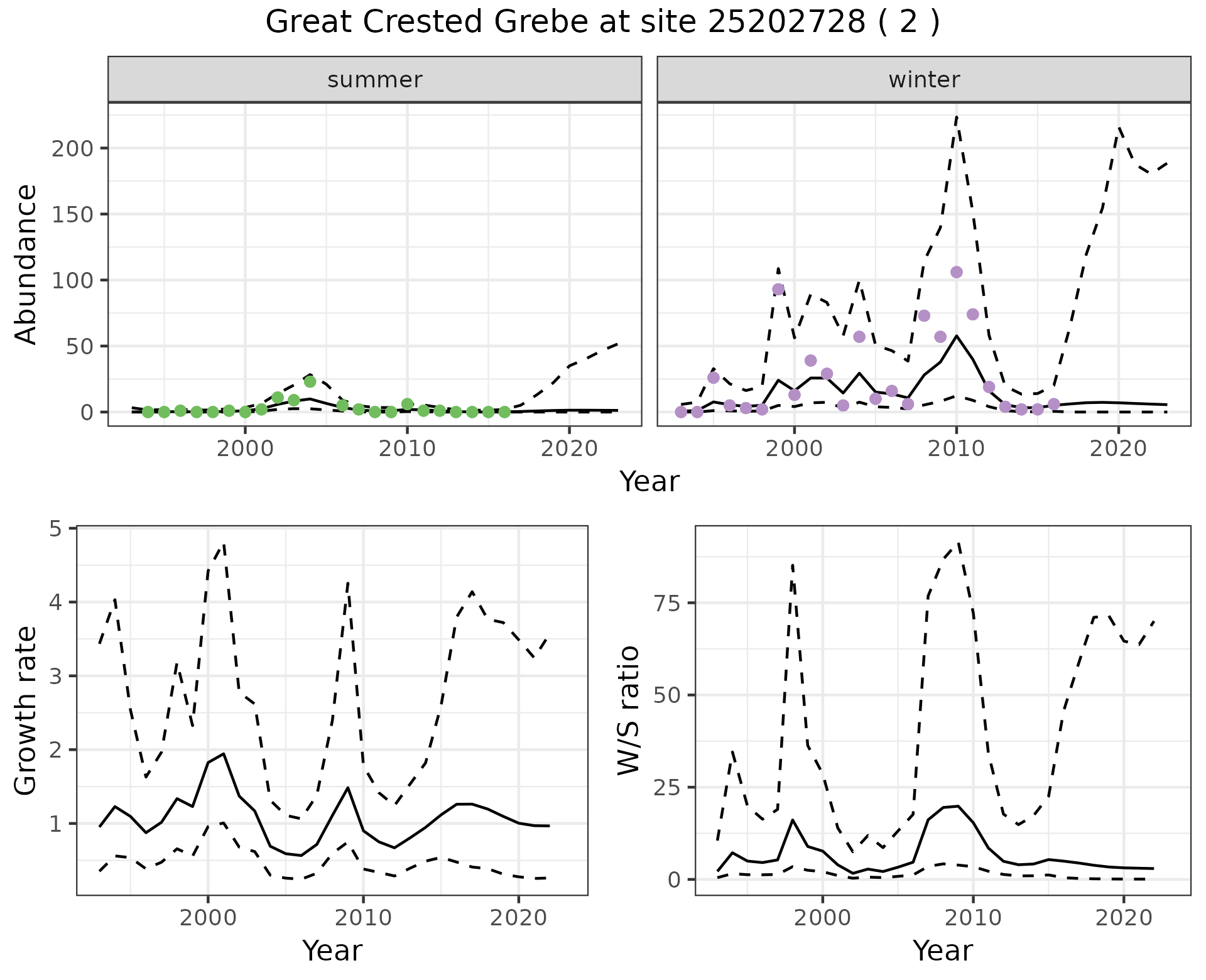1206x980 pixels.
Task: Click the highest green point in summer panel
Action: point(310,381)
